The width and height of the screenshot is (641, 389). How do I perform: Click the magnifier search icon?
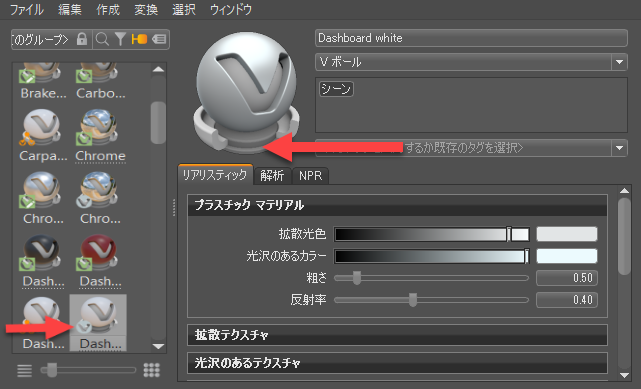click(102, 39)
